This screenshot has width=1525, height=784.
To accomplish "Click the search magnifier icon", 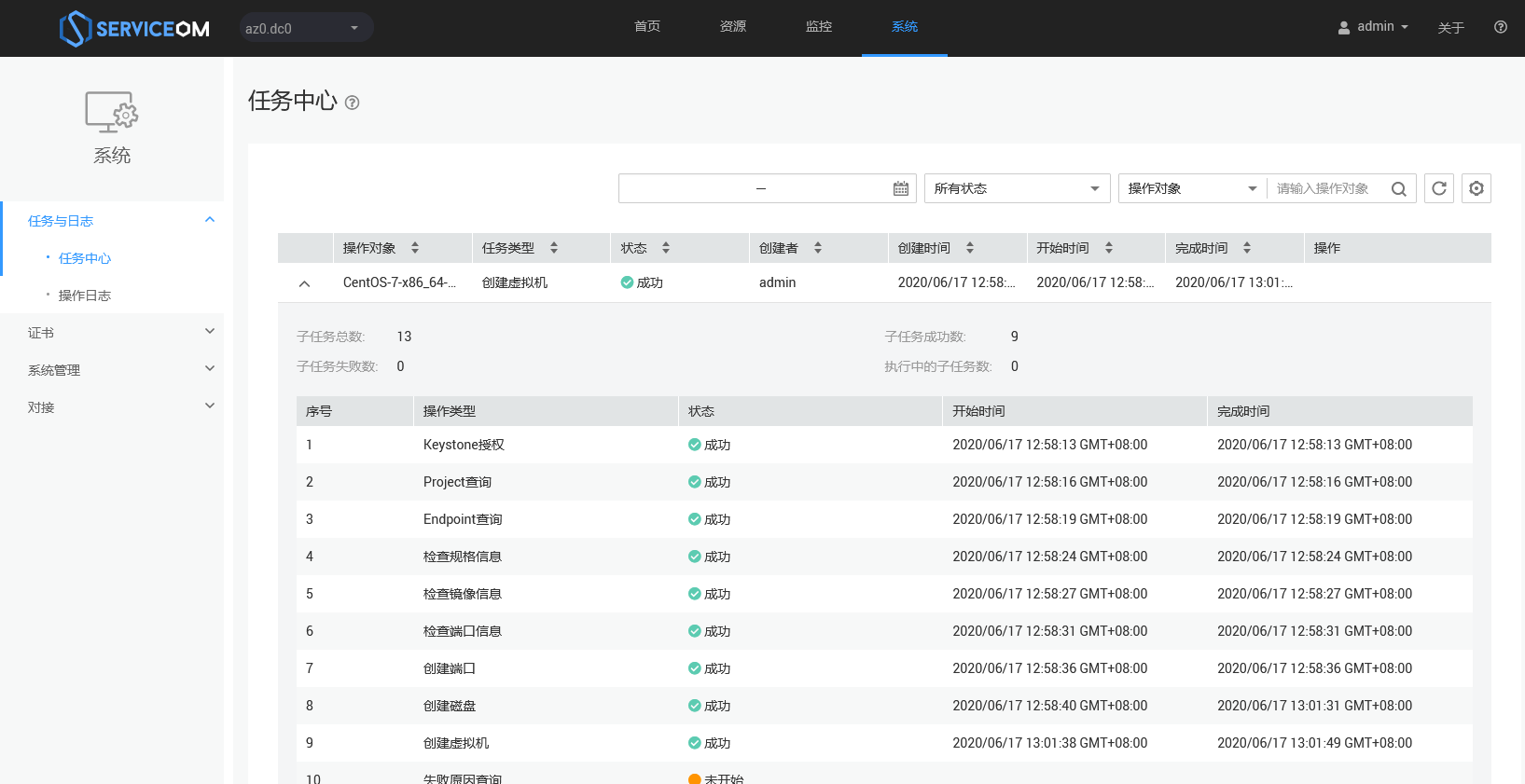I will (1398, 189).
